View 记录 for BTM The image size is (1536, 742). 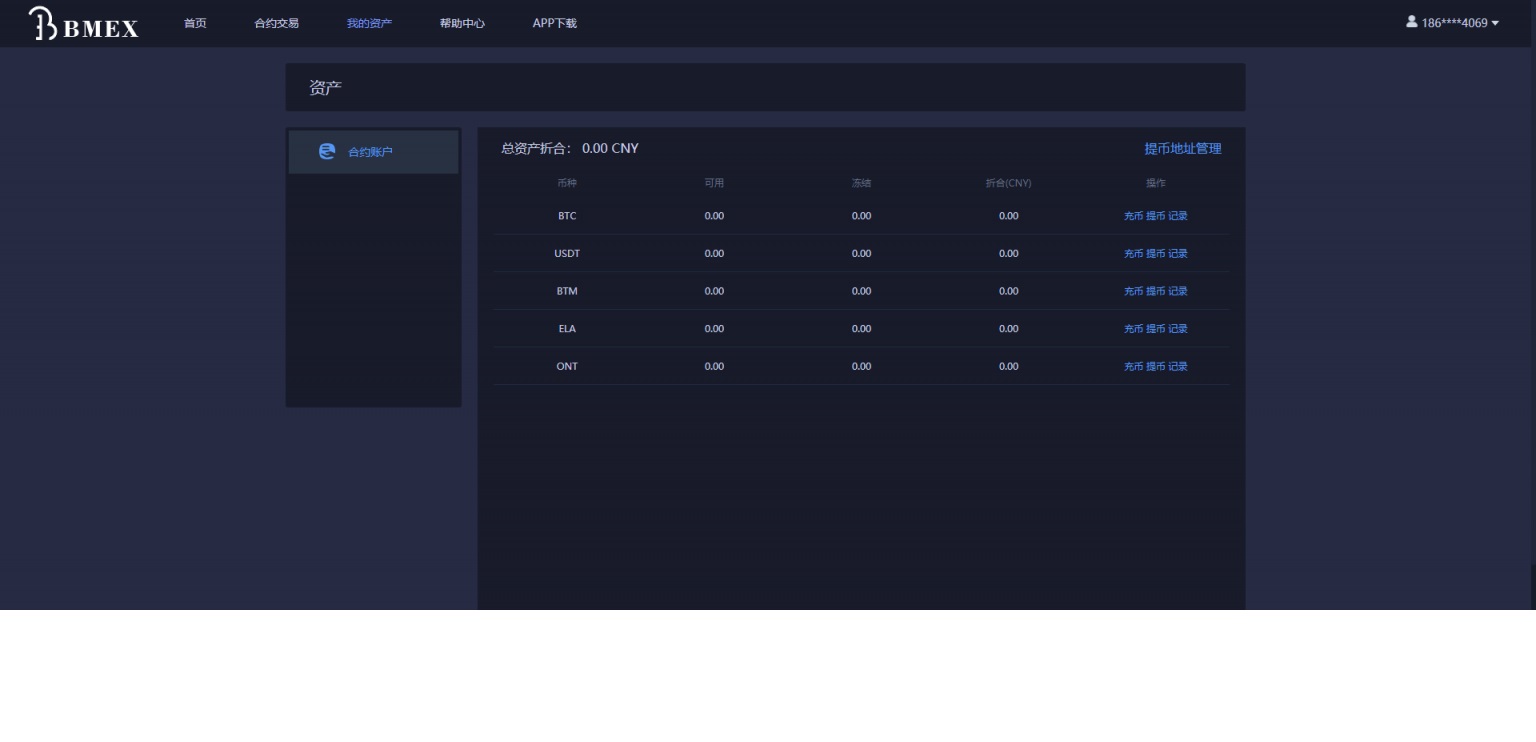[x=1178, y=291]
